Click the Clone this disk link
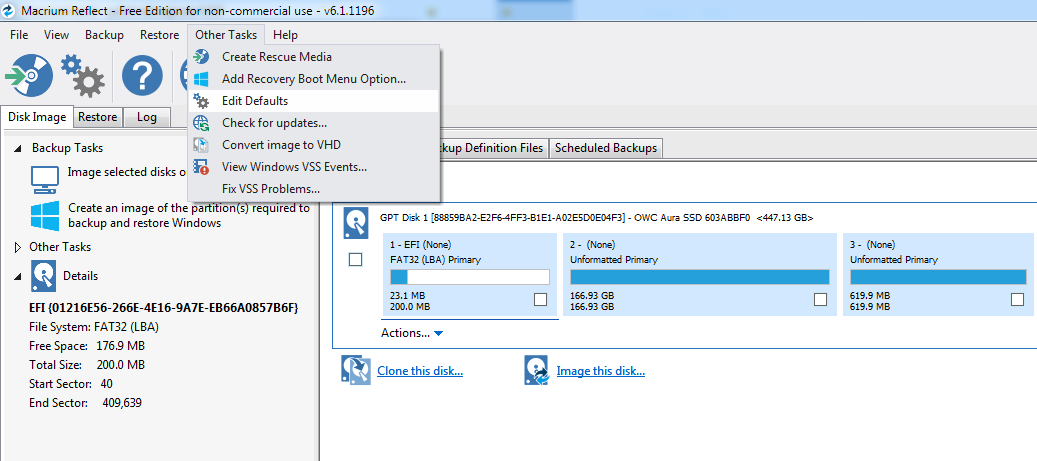Image resolution: width=1037 pixels, height=461 pixels. [420, 371]
